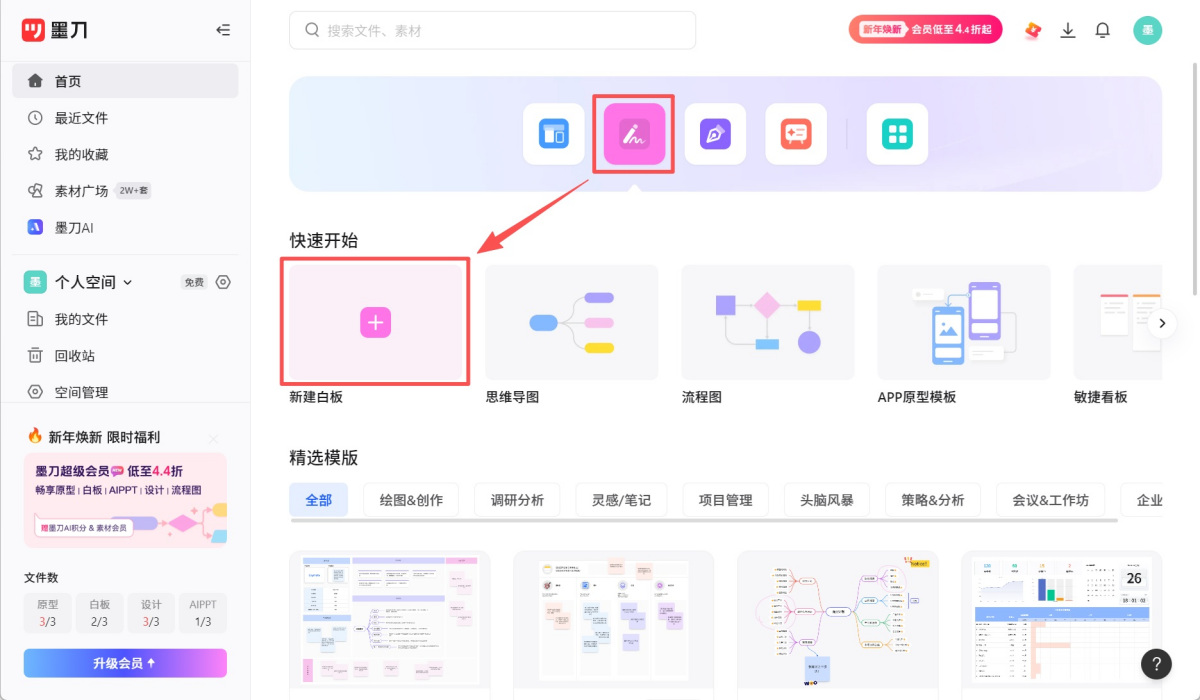Click the 会员低至4.4折起 promo banner

click(925, 29)
